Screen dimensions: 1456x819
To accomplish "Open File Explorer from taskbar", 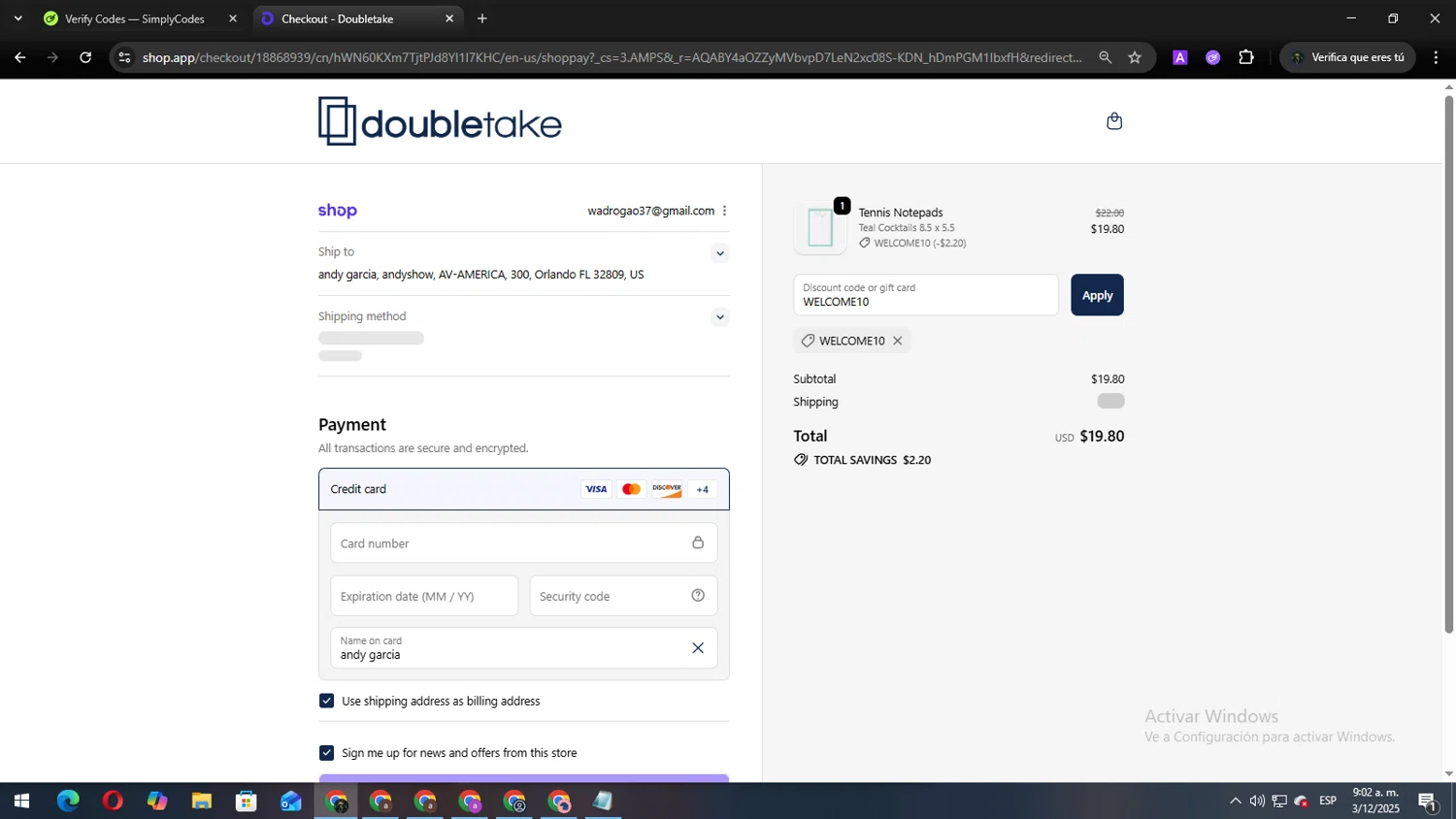I will click(x=202, y=802).
